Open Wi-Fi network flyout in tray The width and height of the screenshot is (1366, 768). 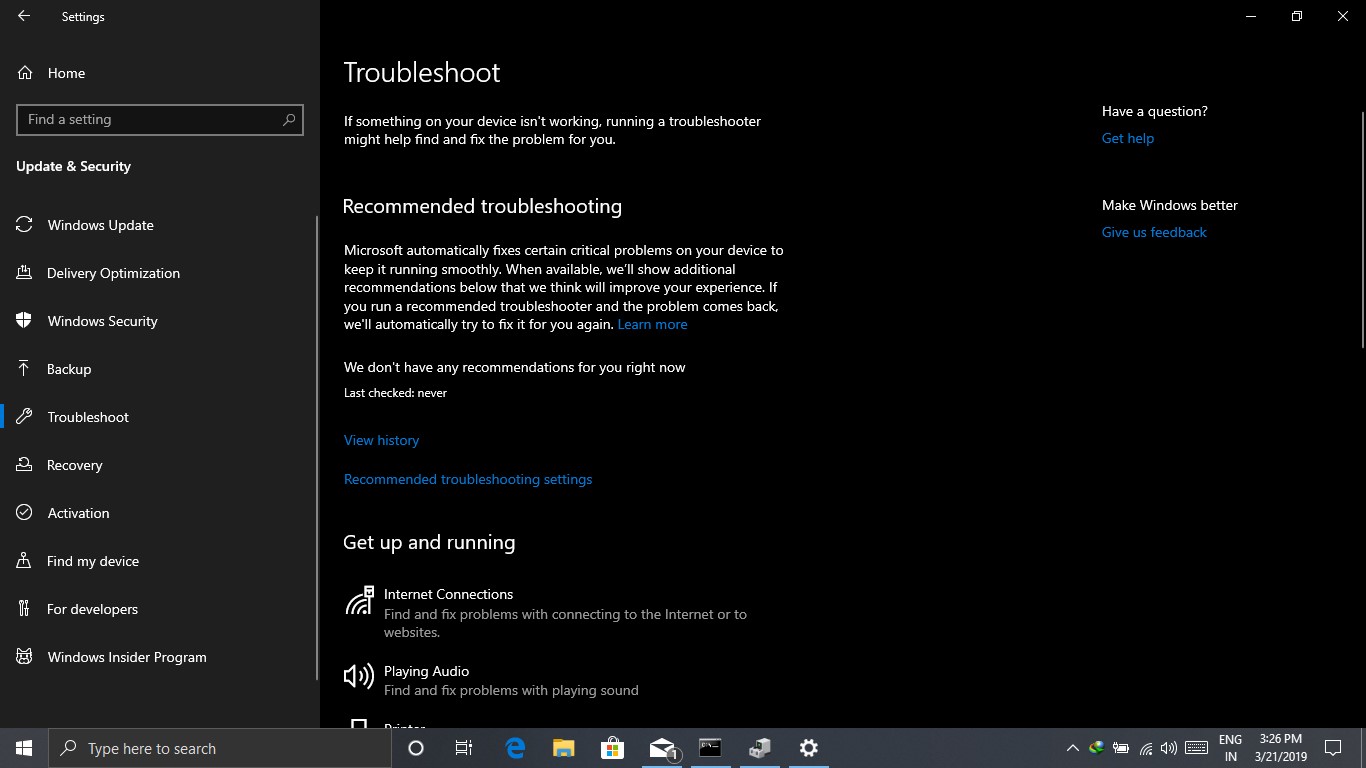click(1146, 748)
